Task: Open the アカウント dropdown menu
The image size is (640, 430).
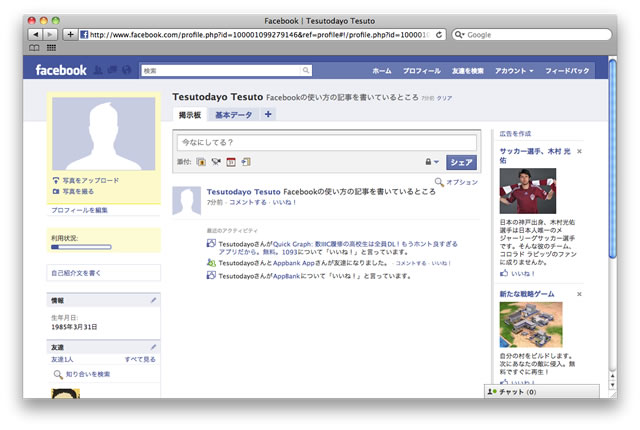Action: (x=514, y=71)
